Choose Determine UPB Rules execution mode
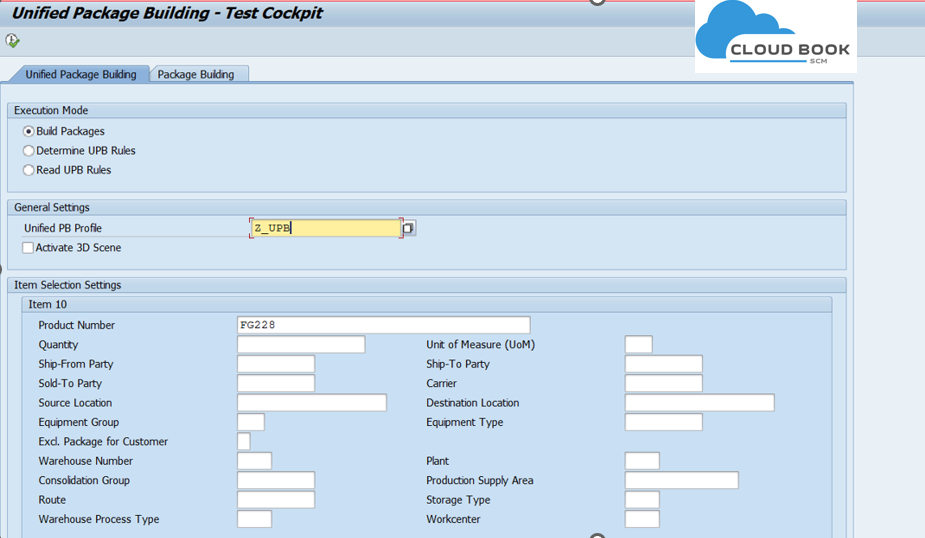This screenshot has width=925, height=538. click(29, 151)
